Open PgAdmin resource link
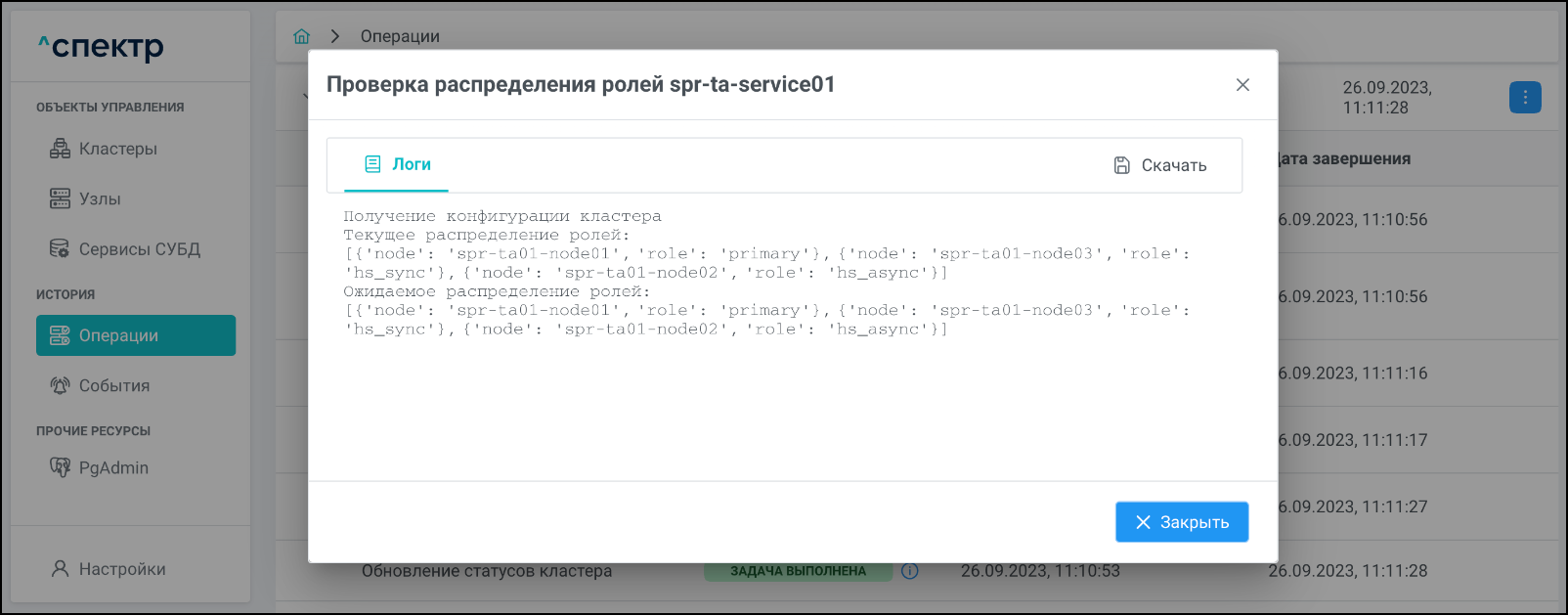Viewport: 1568px width, 616px height. [113, 467]
